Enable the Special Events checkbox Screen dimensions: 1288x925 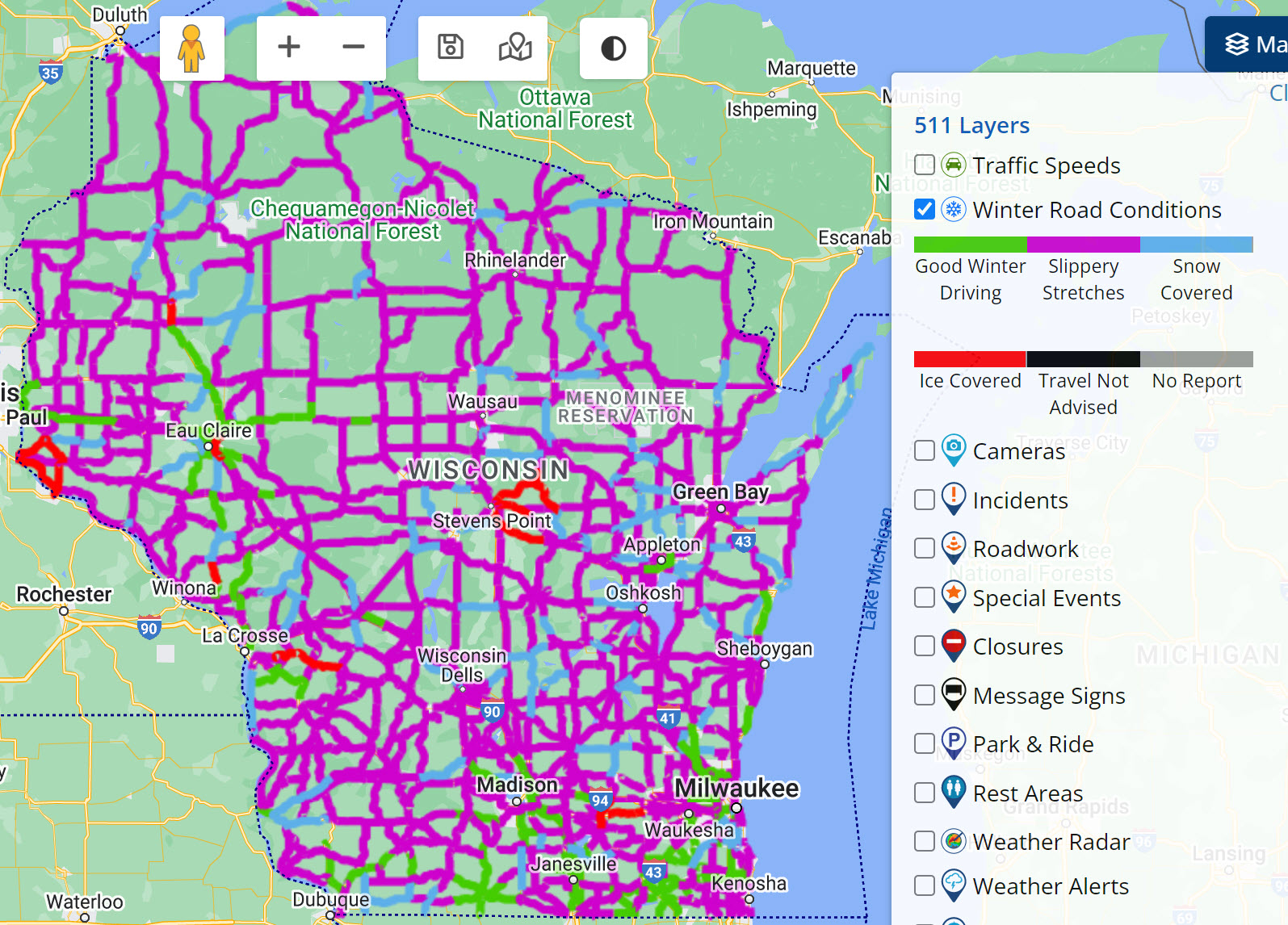point(925,597)
